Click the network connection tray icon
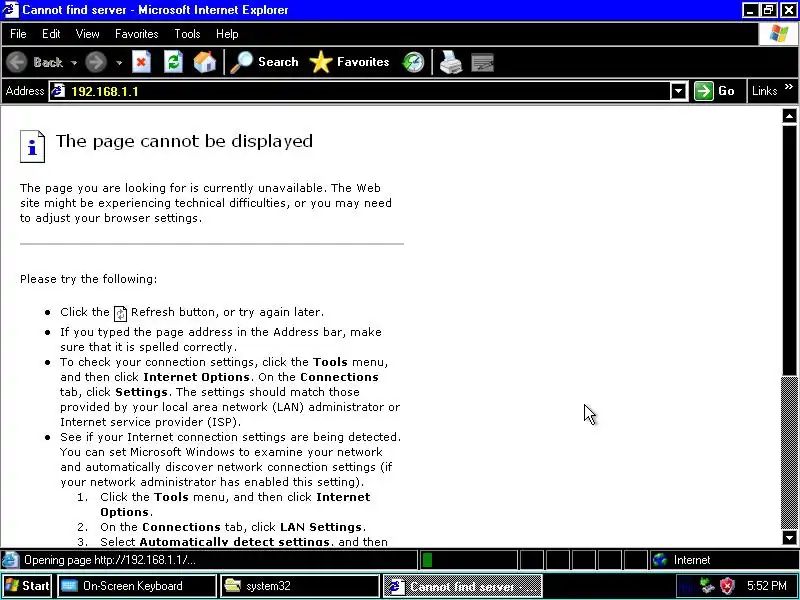Screen dimensions: 800x600 point(707,586)
